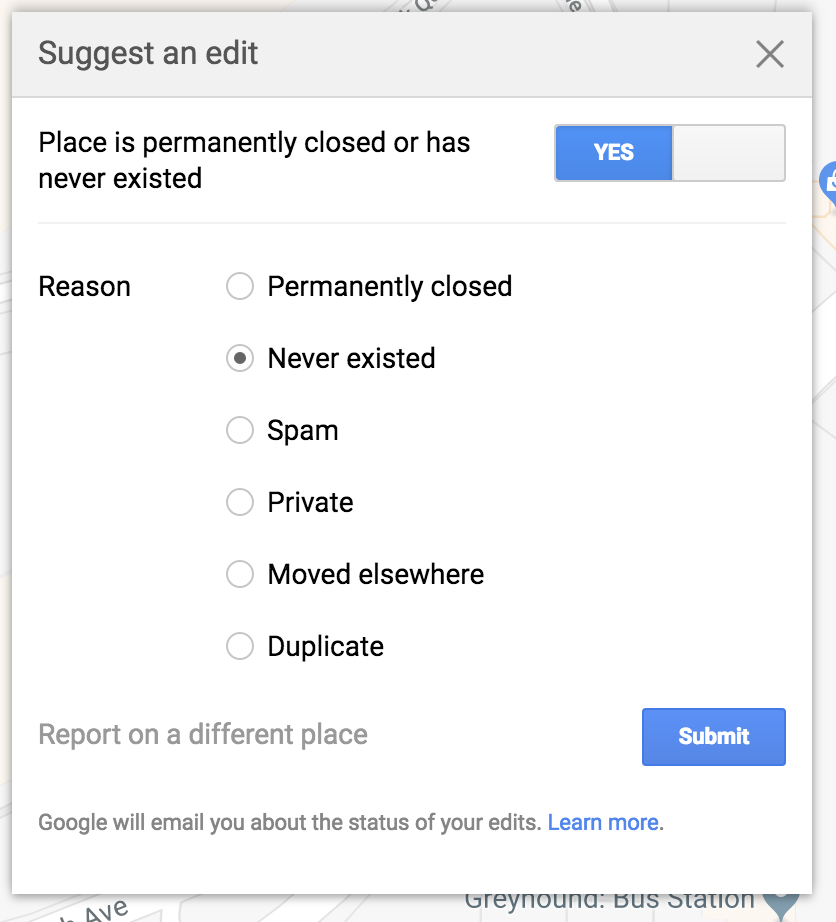
Task: Click the Suggest an edit title
Action: tap(148, 54)
